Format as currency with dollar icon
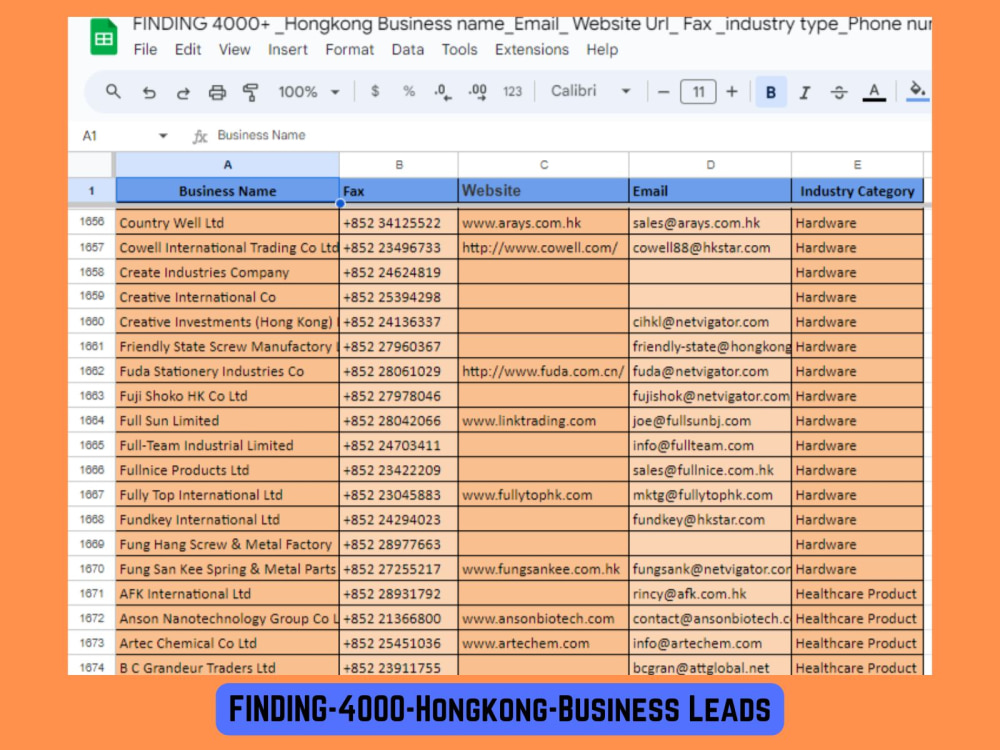The height and width of the screenshot is (750, 1000). click(375, 91)
